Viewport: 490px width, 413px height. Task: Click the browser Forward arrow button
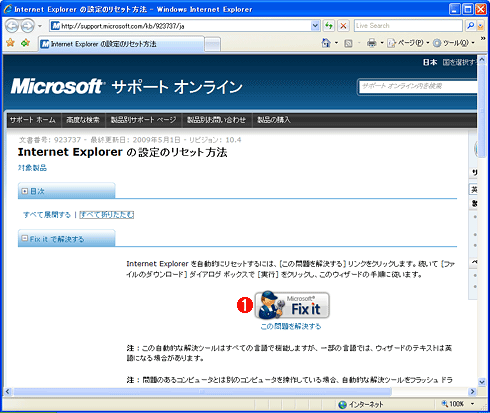tap(27, 26)
